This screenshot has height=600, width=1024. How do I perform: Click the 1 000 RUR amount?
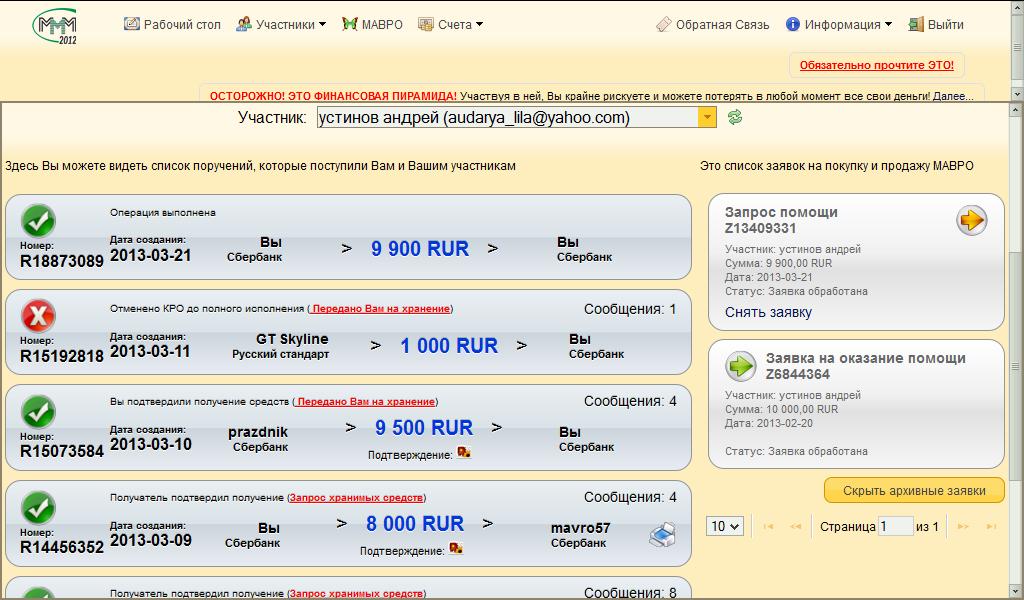(x=449, y=345)
